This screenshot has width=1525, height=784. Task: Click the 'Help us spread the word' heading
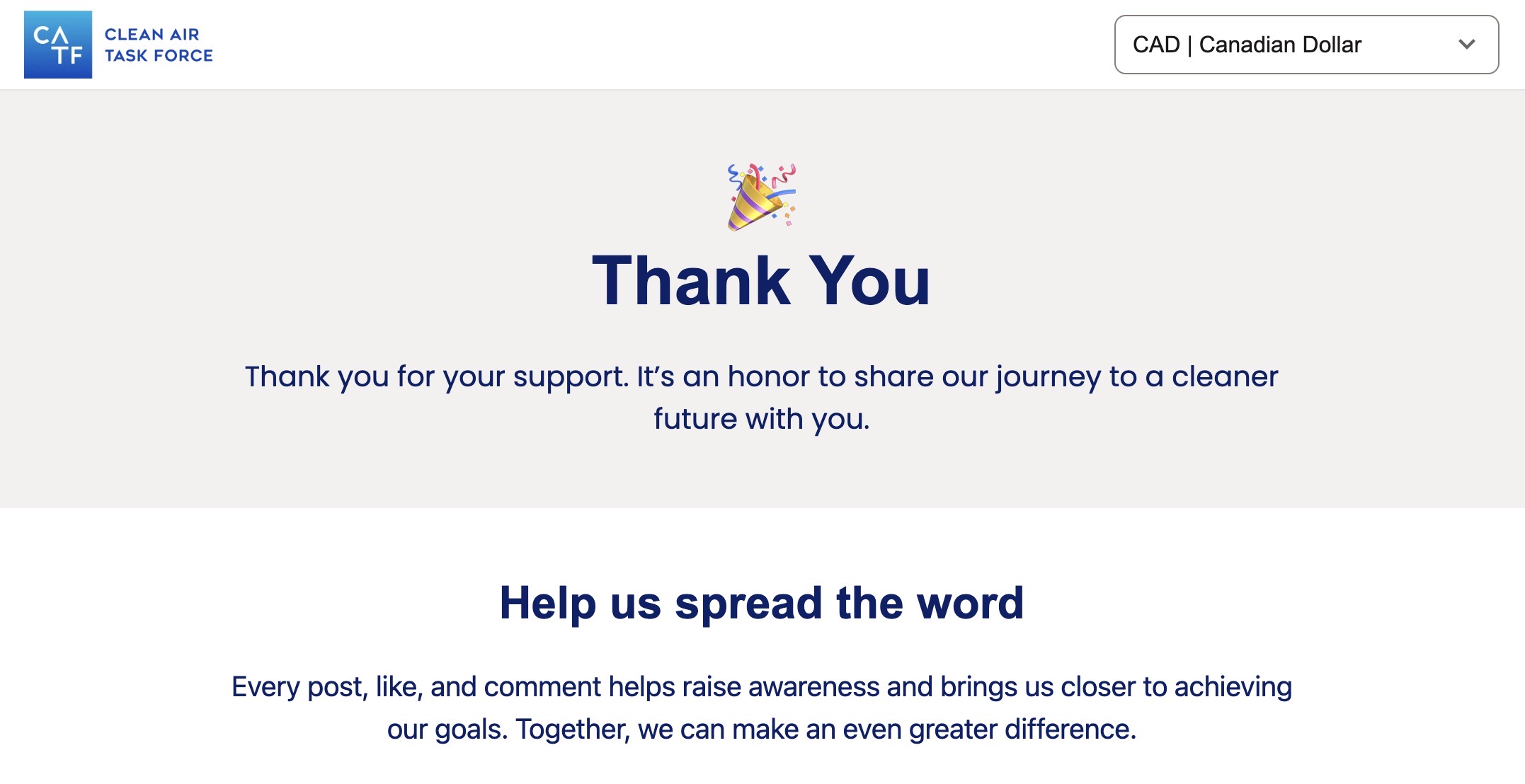(761, 603)
